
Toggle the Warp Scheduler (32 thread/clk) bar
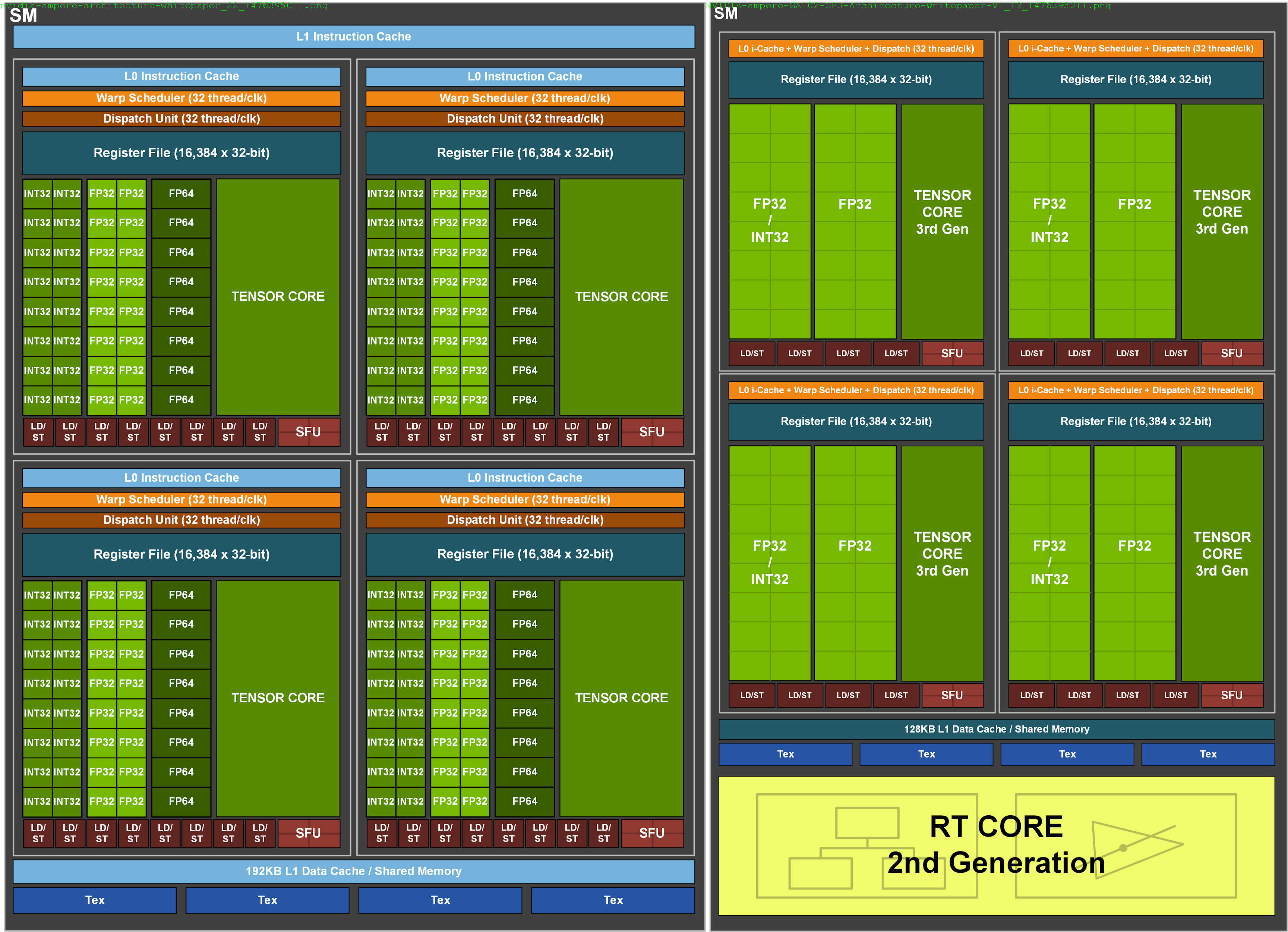pos(181,98)
